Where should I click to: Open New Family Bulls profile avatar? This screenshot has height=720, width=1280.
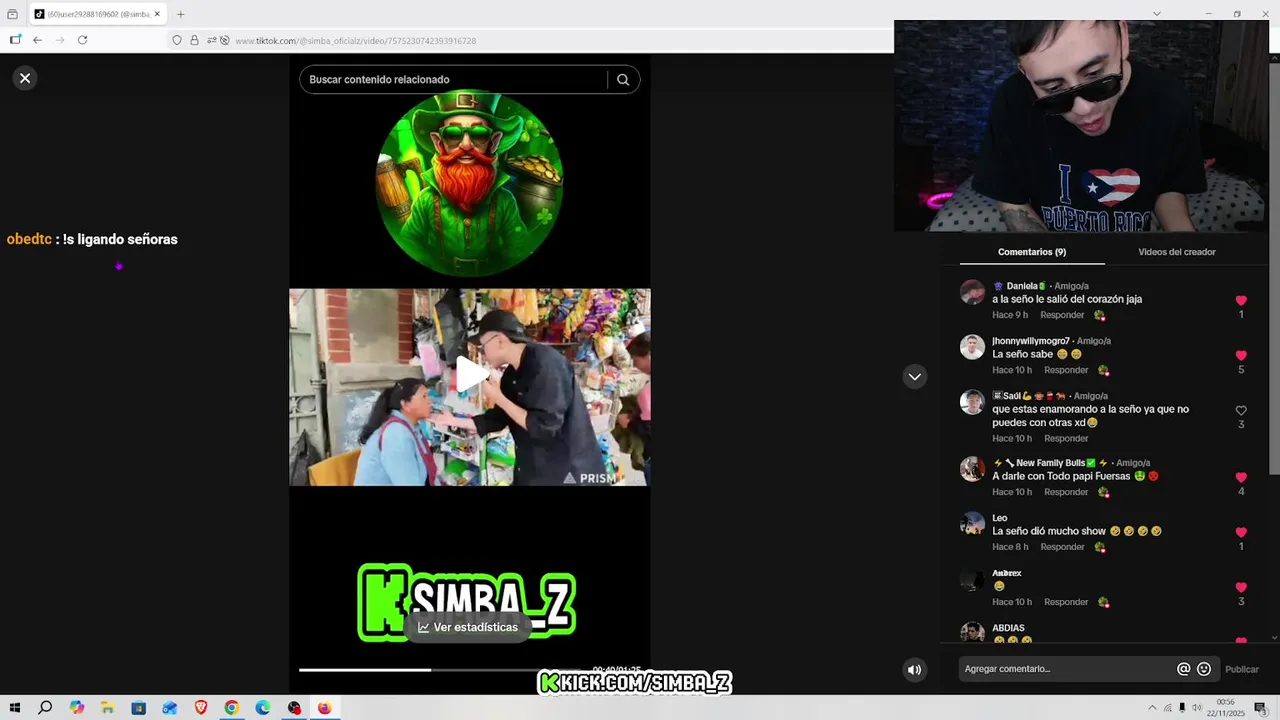(x=972, y=469)
